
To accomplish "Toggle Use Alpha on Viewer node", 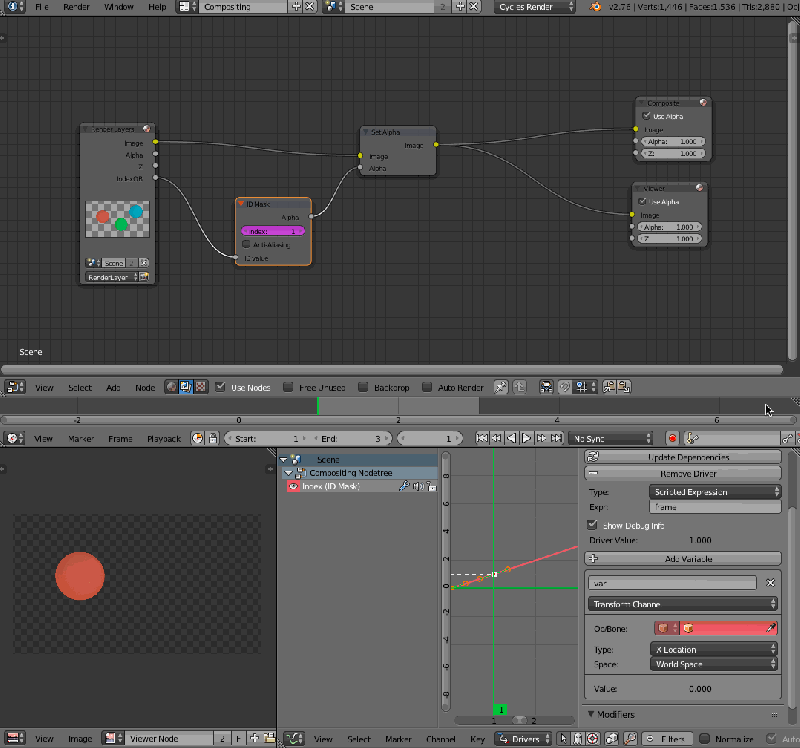I will click(x=643, y=202).
